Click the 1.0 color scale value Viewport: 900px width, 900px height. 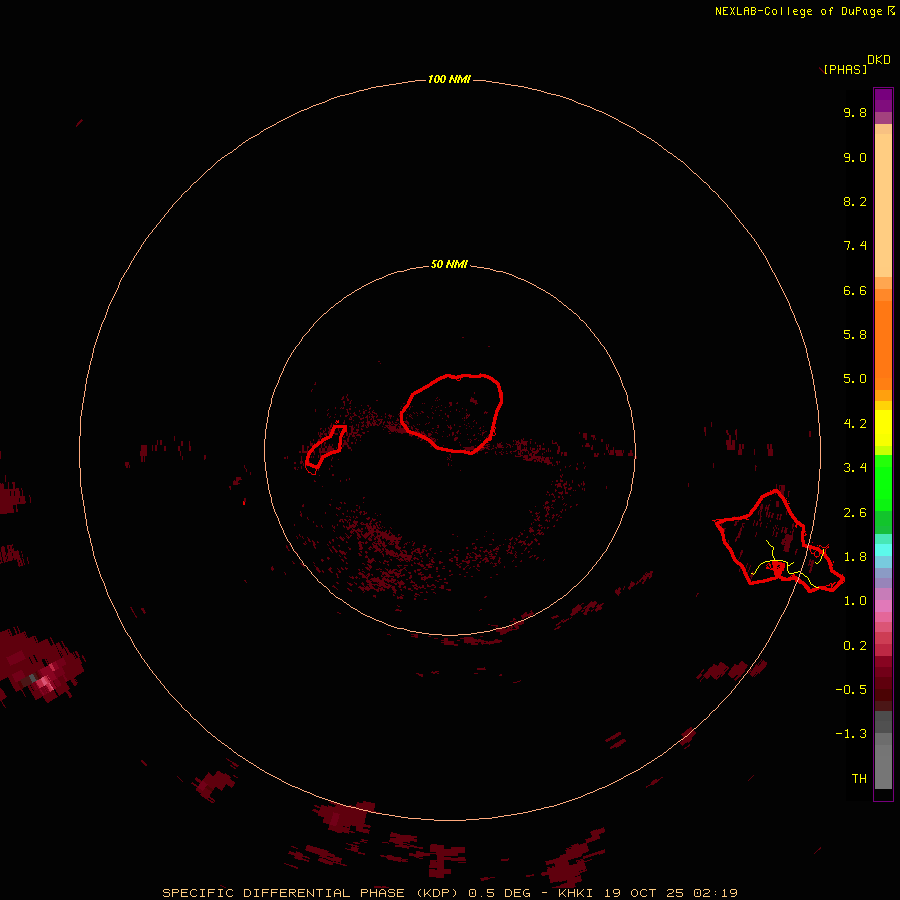pos(855,601)
